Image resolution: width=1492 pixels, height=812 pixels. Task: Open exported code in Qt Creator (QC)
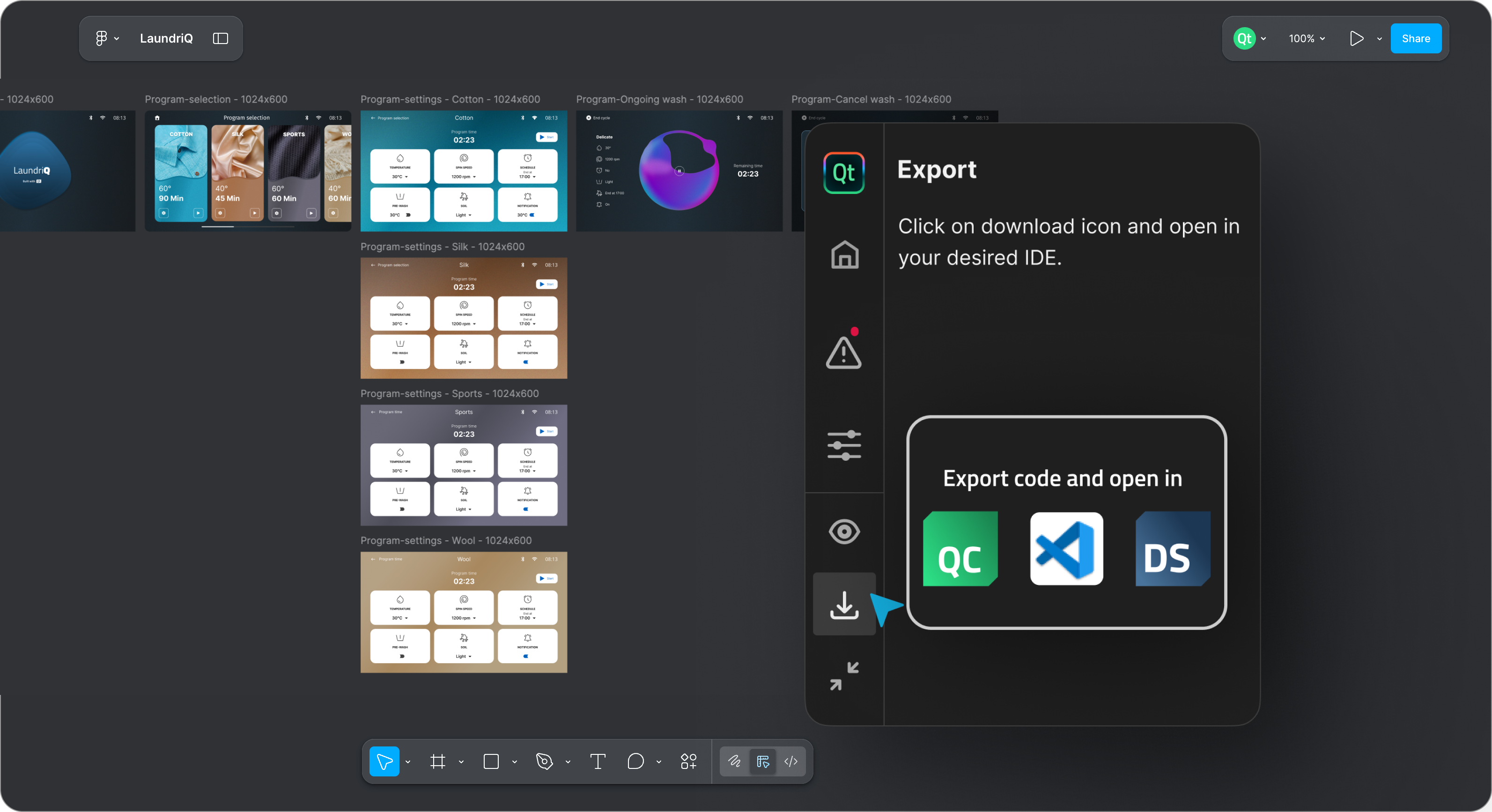(x=960, y=548)
